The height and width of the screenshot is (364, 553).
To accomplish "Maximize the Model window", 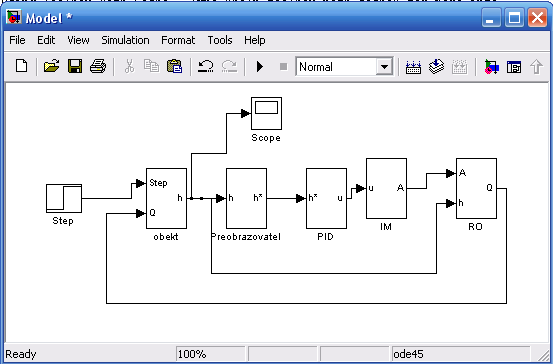I will (514, 18).
